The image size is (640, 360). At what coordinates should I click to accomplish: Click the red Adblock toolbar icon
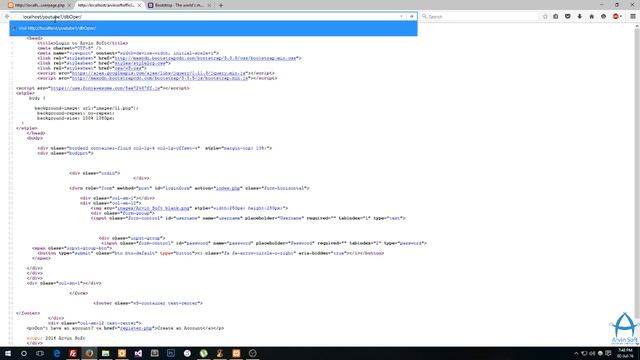coord(616,17)
